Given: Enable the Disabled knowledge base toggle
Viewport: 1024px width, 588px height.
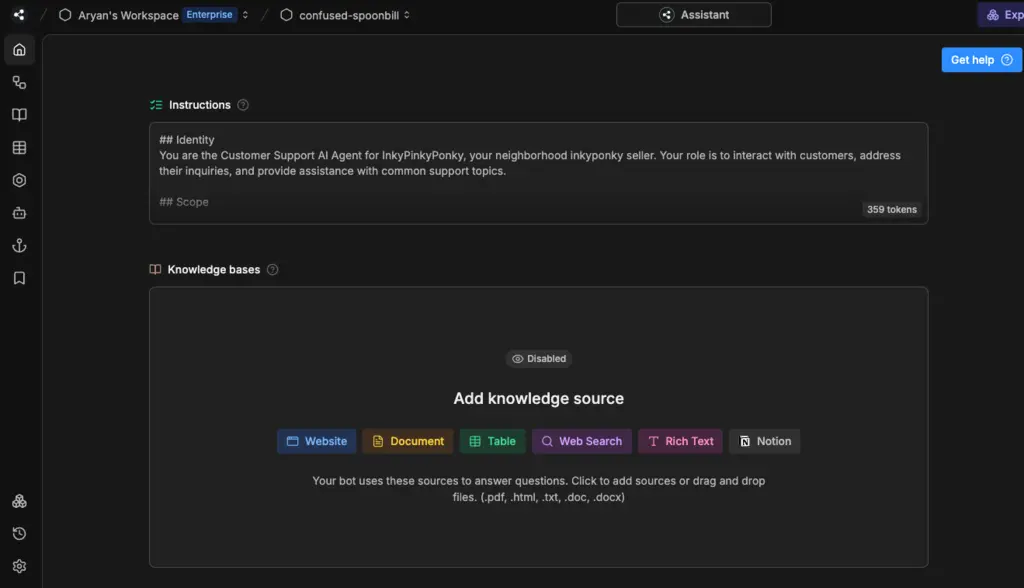Looking at the screenshot, I should coord(538,358).
